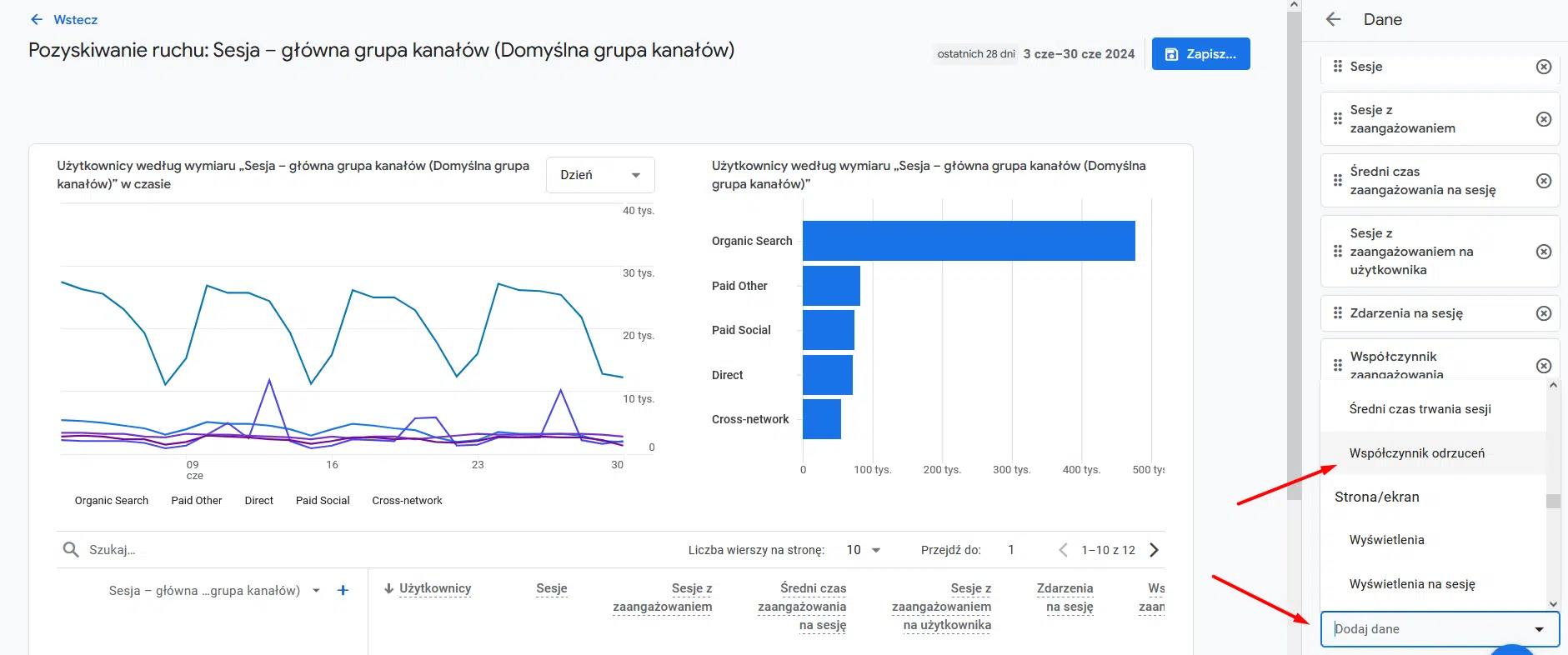Sort by Średni czas zaangażowania na sesję column

(802, 607)
